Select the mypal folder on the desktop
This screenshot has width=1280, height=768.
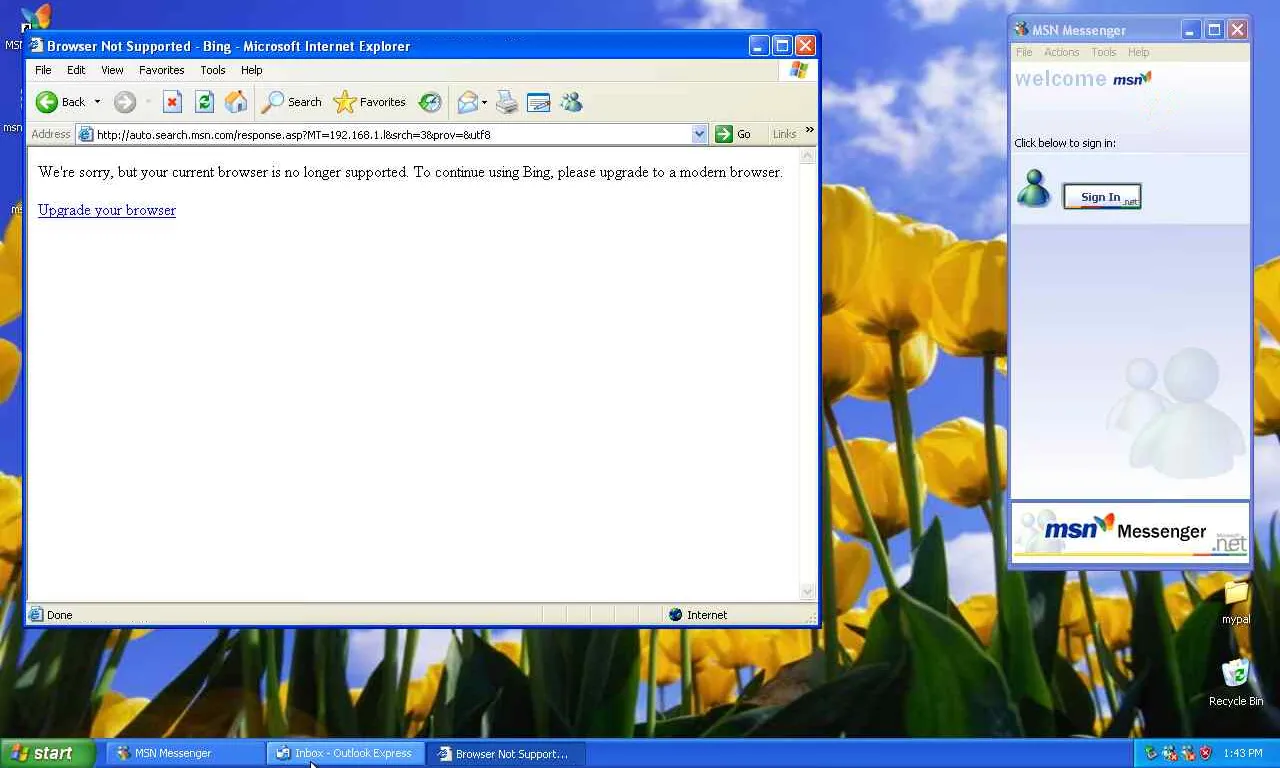(x=1236, y=602)
